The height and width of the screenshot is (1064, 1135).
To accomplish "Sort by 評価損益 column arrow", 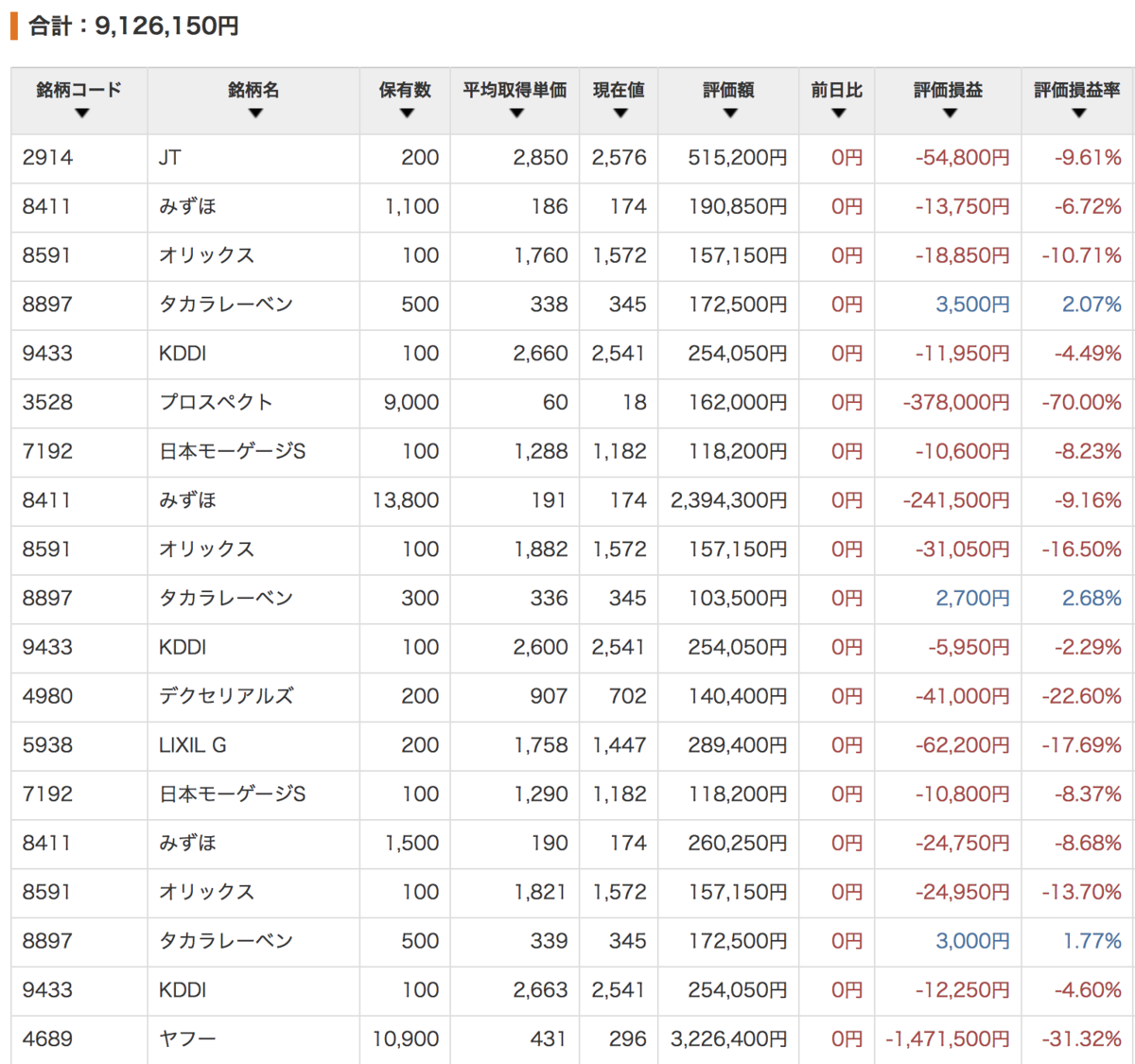I will point(950,113).
